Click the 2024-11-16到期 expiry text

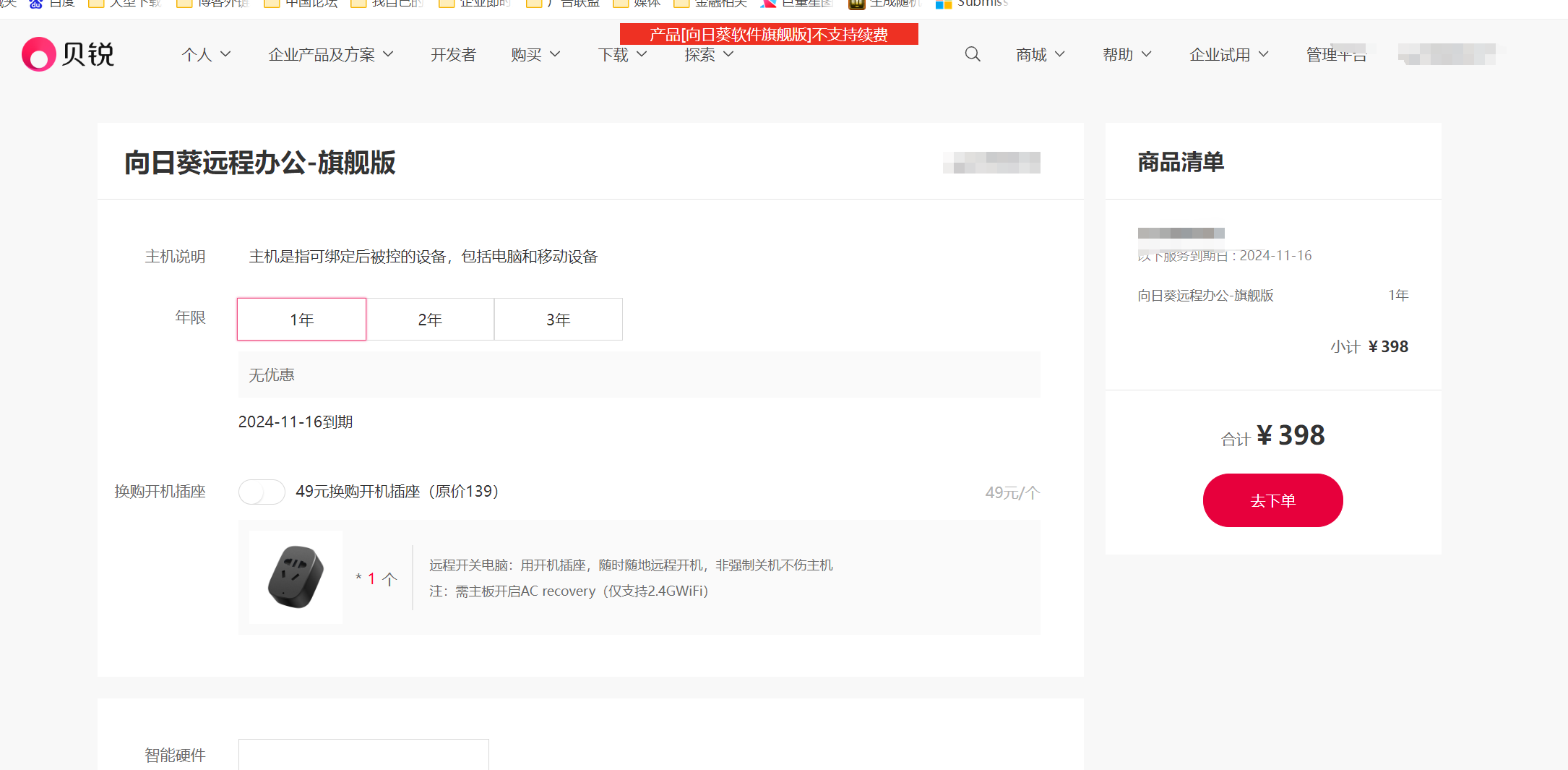(x=296, y=422)
